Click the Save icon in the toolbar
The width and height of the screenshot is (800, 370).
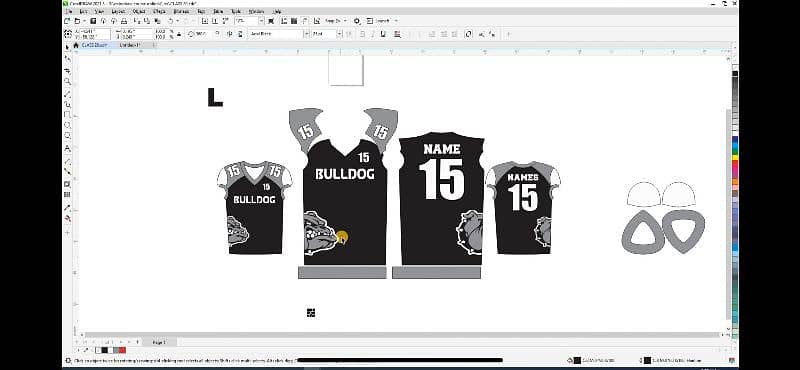coord(93,21)
